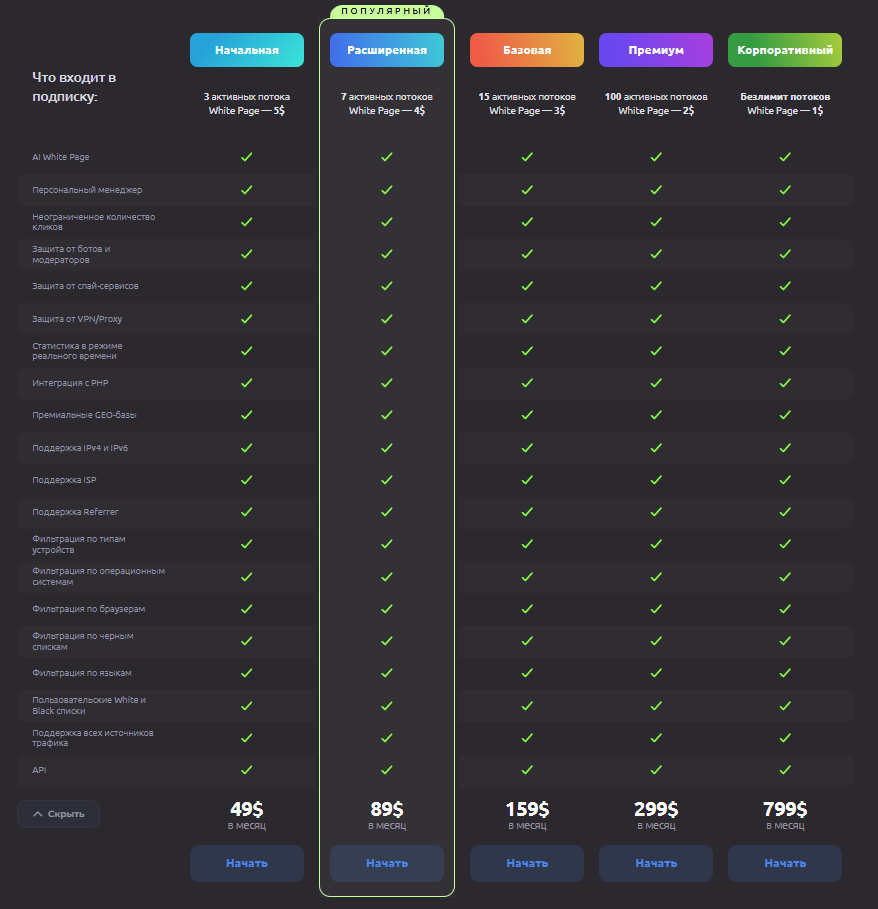
Task: Click the Неограниченное количество кликов checkmark for Базовая
Action: pyautogui.click(x=527, y=221)
